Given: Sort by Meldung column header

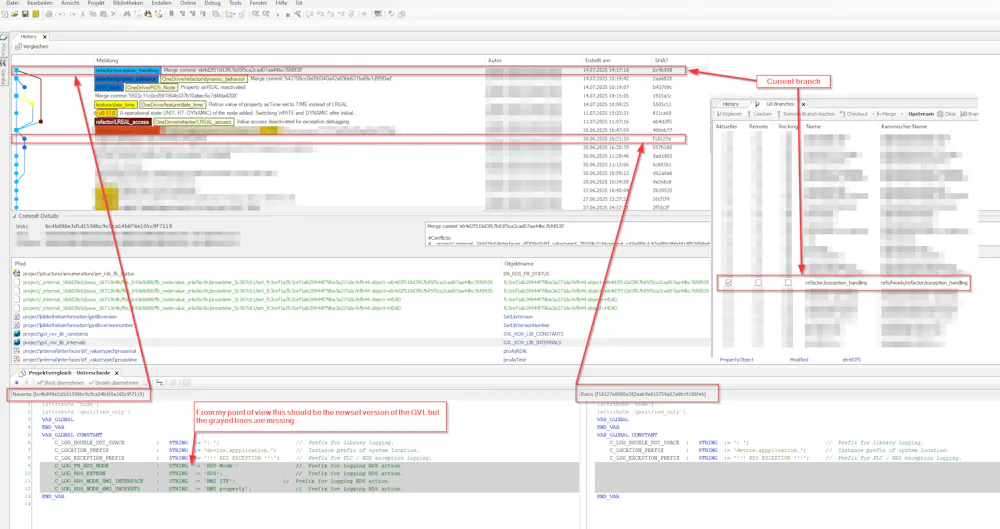Looking at the screenshot, I should [x=107, y=60].
